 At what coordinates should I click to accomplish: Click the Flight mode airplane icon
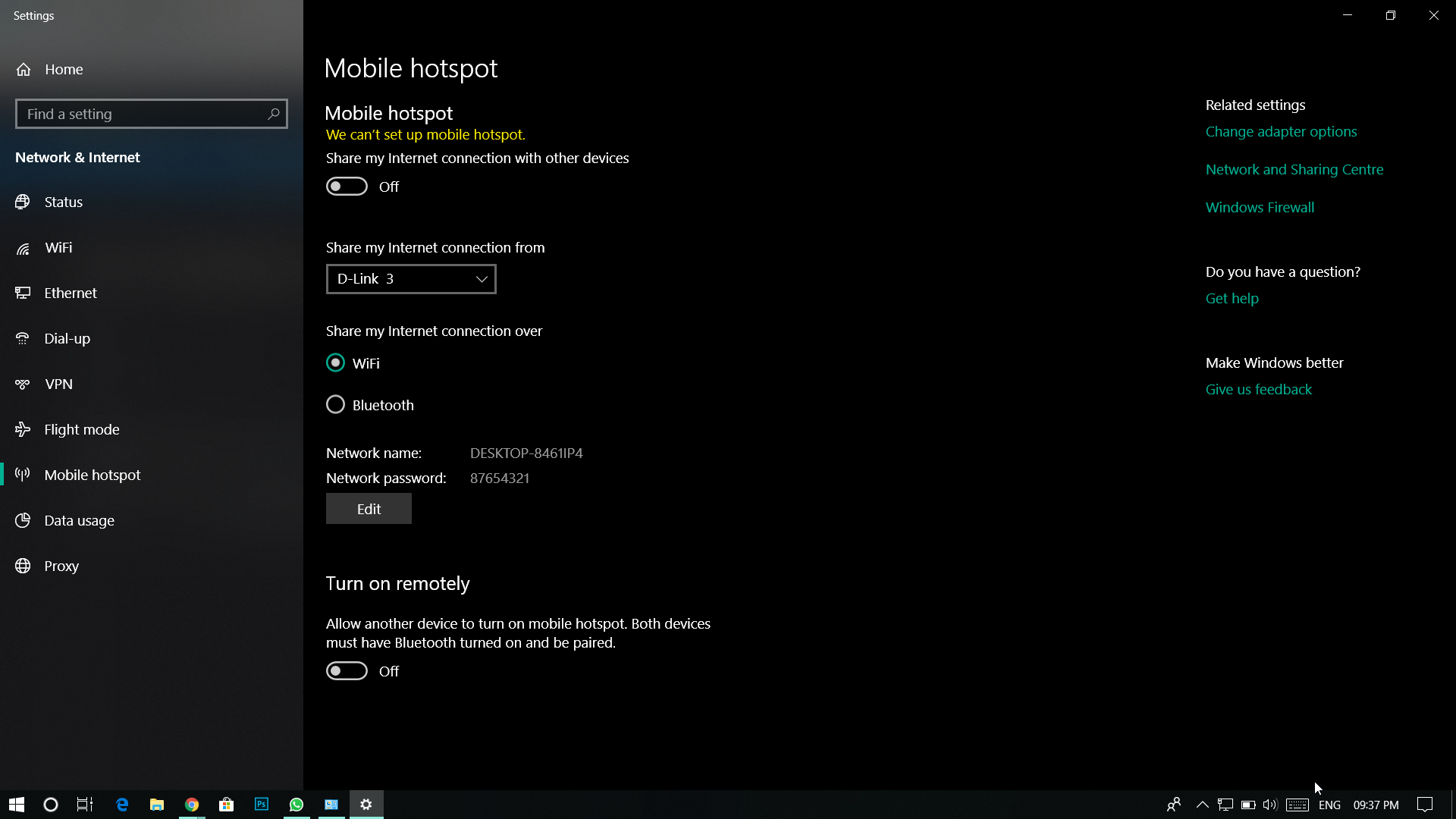pyautogui.click(x=23, y=429)
